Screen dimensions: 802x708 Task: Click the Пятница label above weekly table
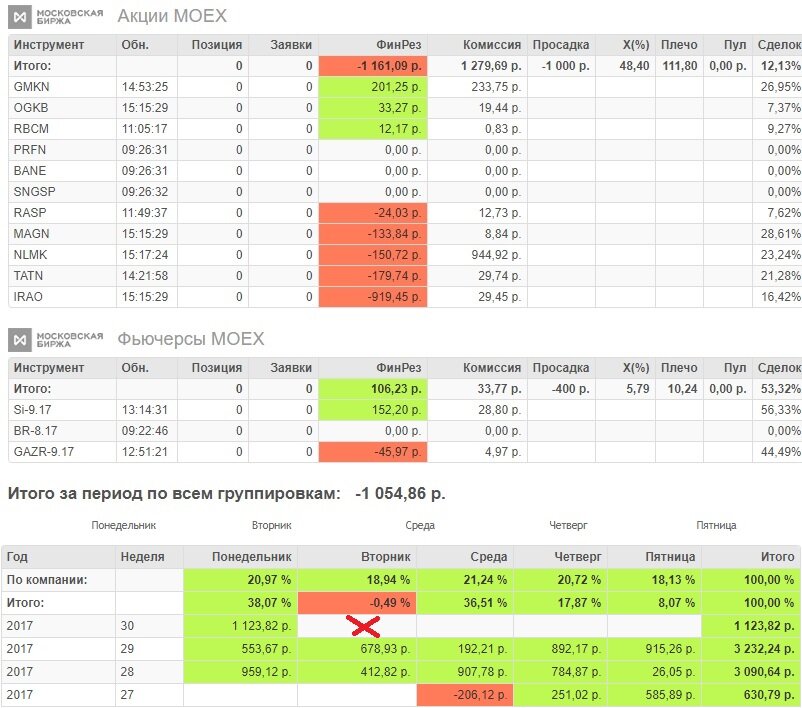pos(716,525)
